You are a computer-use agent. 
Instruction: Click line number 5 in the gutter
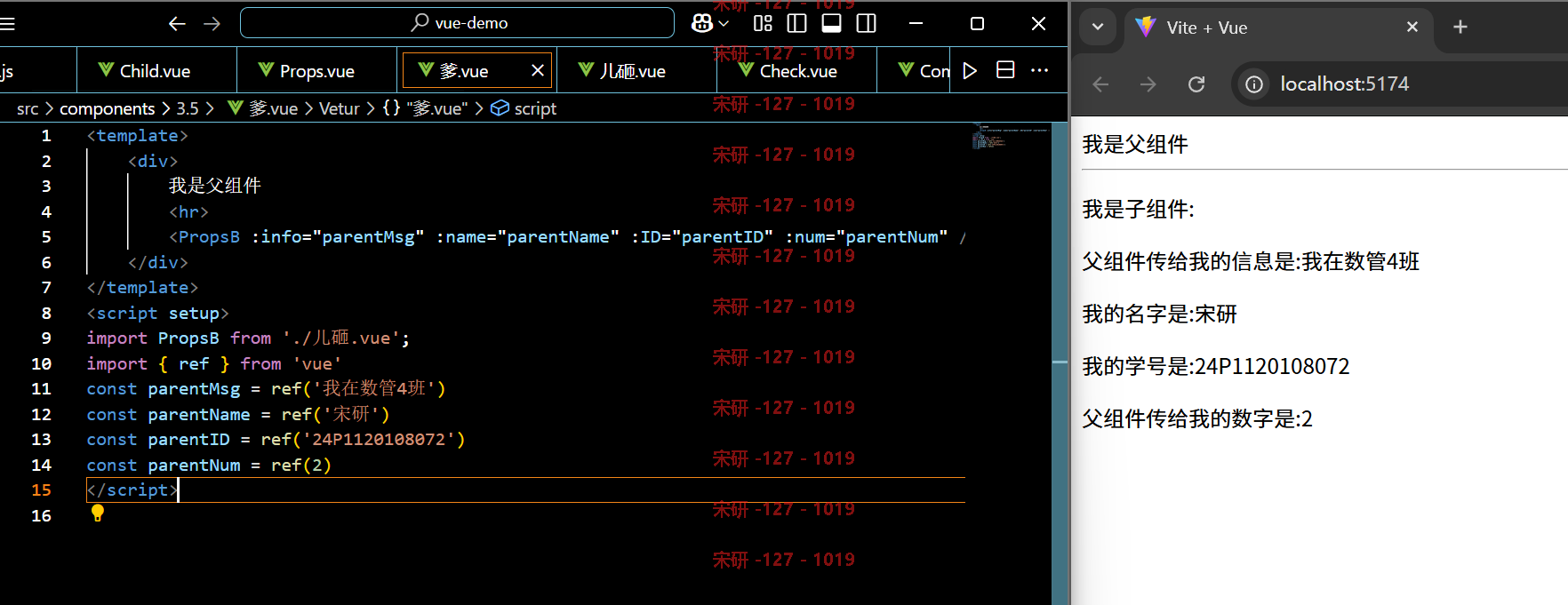[x=46, y=237]
